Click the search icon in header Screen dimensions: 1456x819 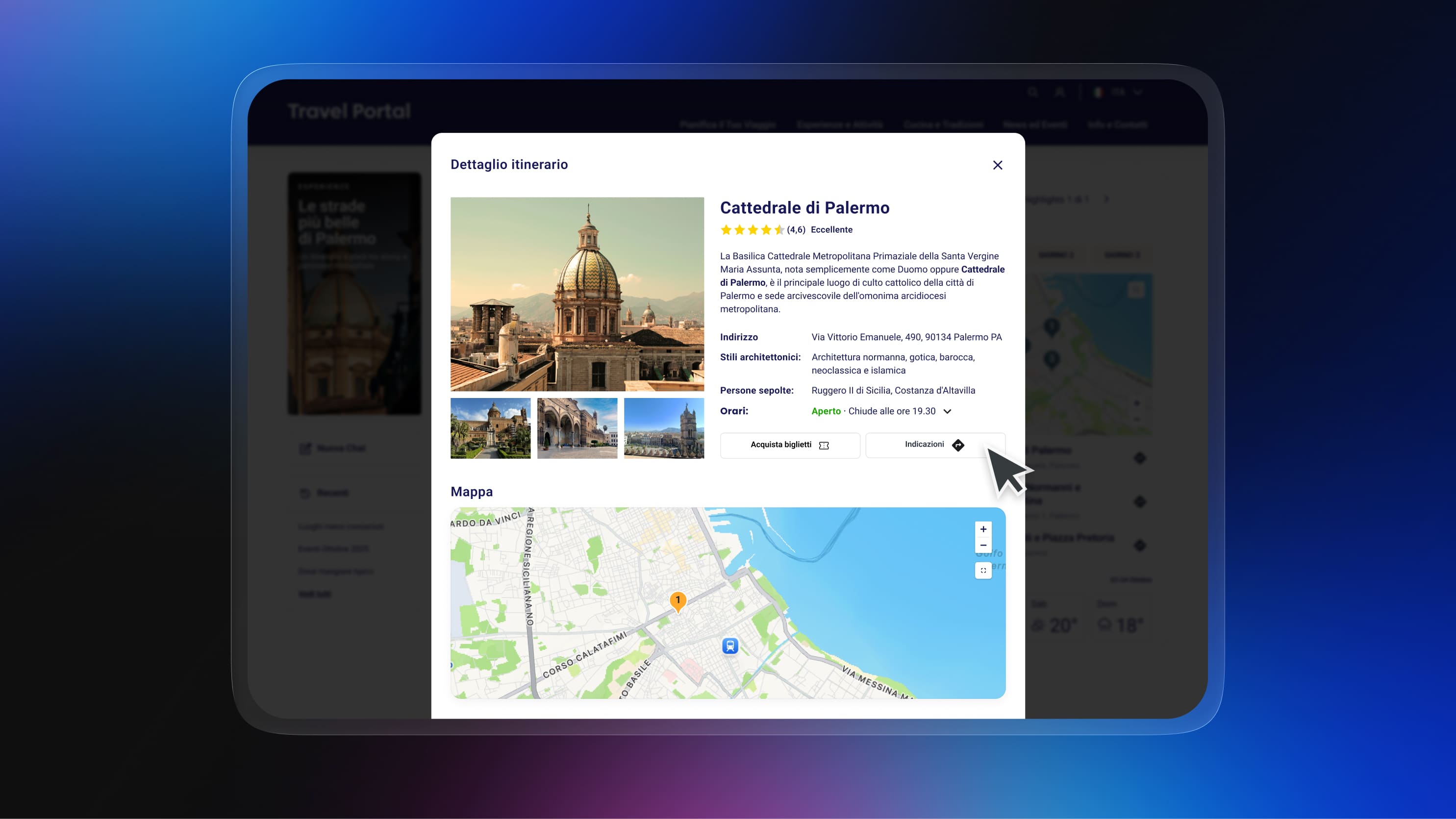[1032, 92]
